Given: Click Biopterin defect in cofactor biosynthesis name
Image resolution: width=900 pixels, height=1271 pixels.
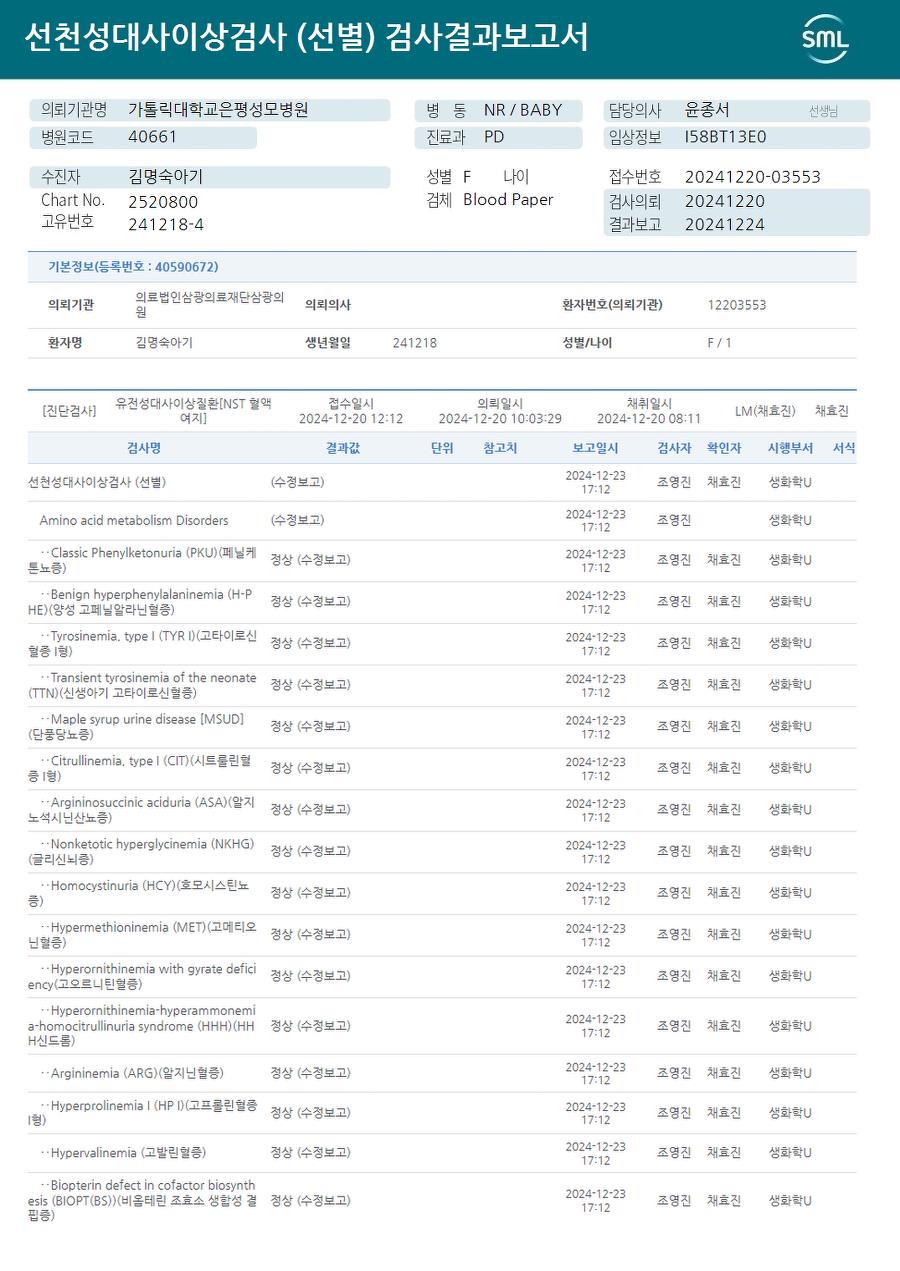Looking at the screenshot, I should pyautogui.click(x=143, y=1200).
